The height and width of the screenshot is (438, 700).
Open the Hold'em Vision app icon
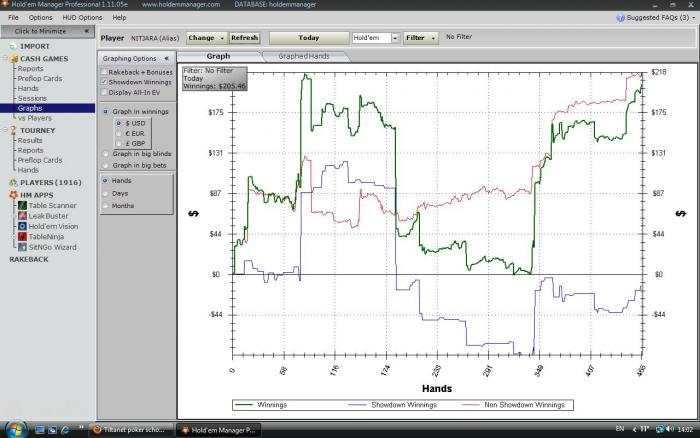tap(22, 226)
